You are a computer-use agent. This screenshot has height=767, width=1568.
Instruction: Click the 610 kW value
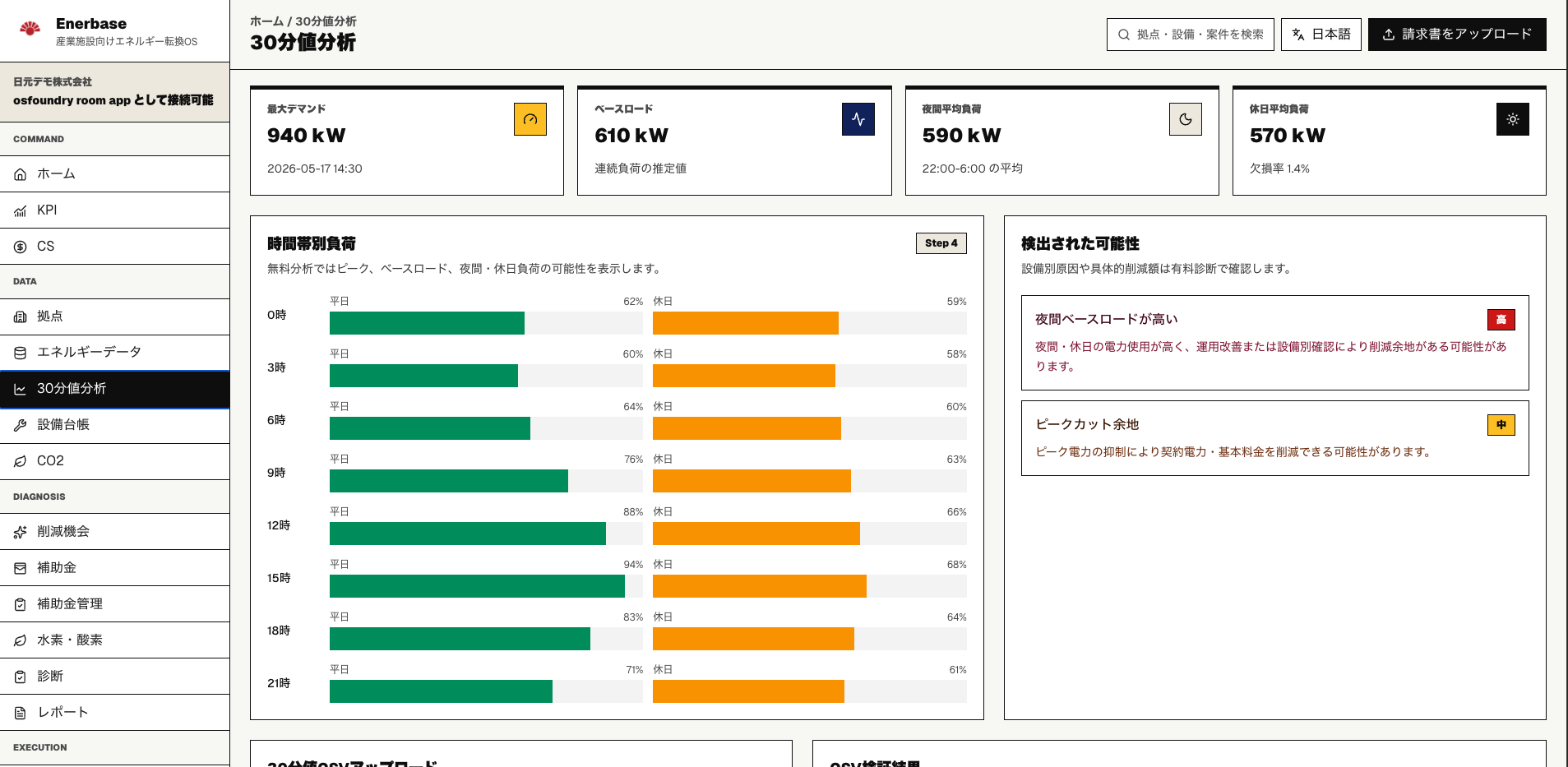coord(631,136)
